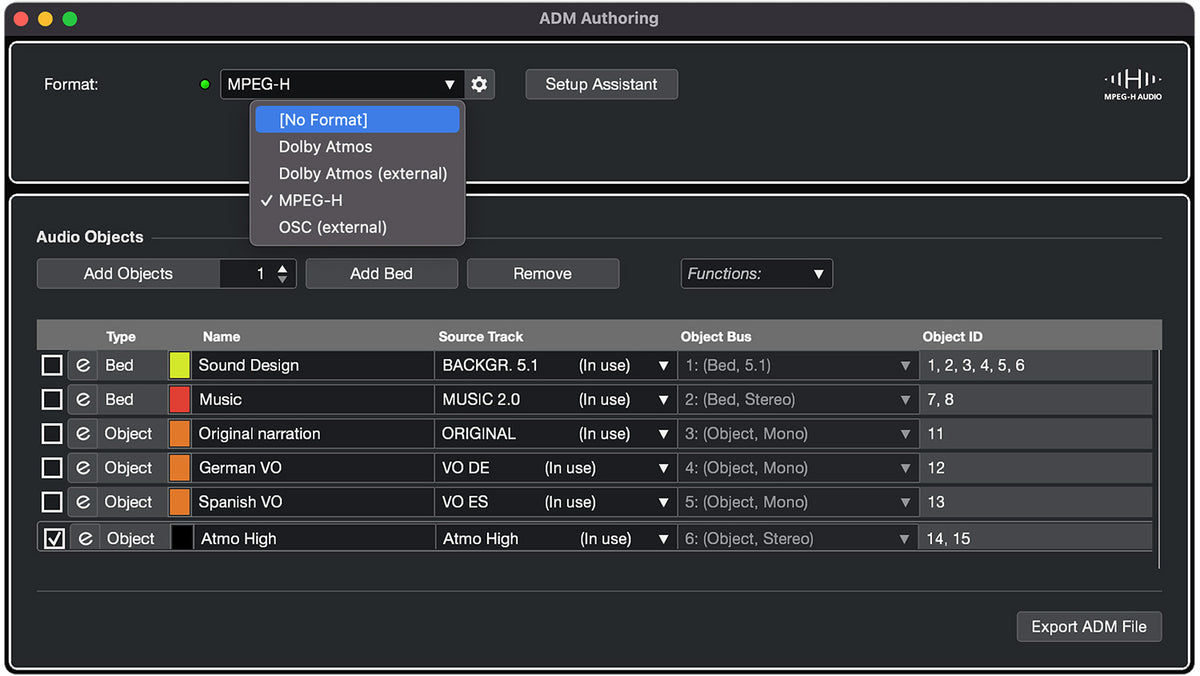Click the 'Bed' type cell for Music

click(132, 400)
